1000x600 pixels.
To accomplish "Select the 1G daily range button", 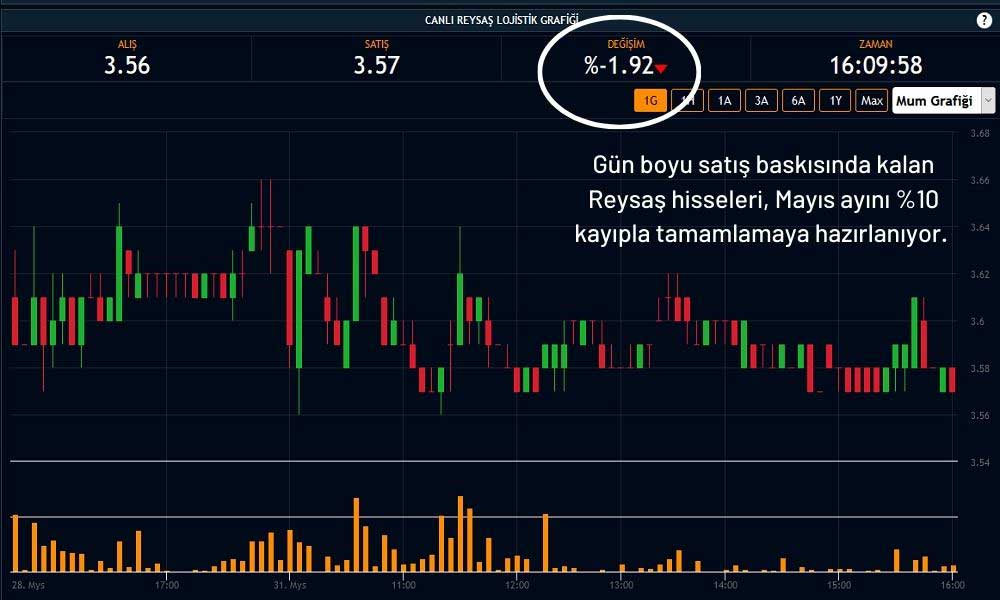I will point(650,101).
